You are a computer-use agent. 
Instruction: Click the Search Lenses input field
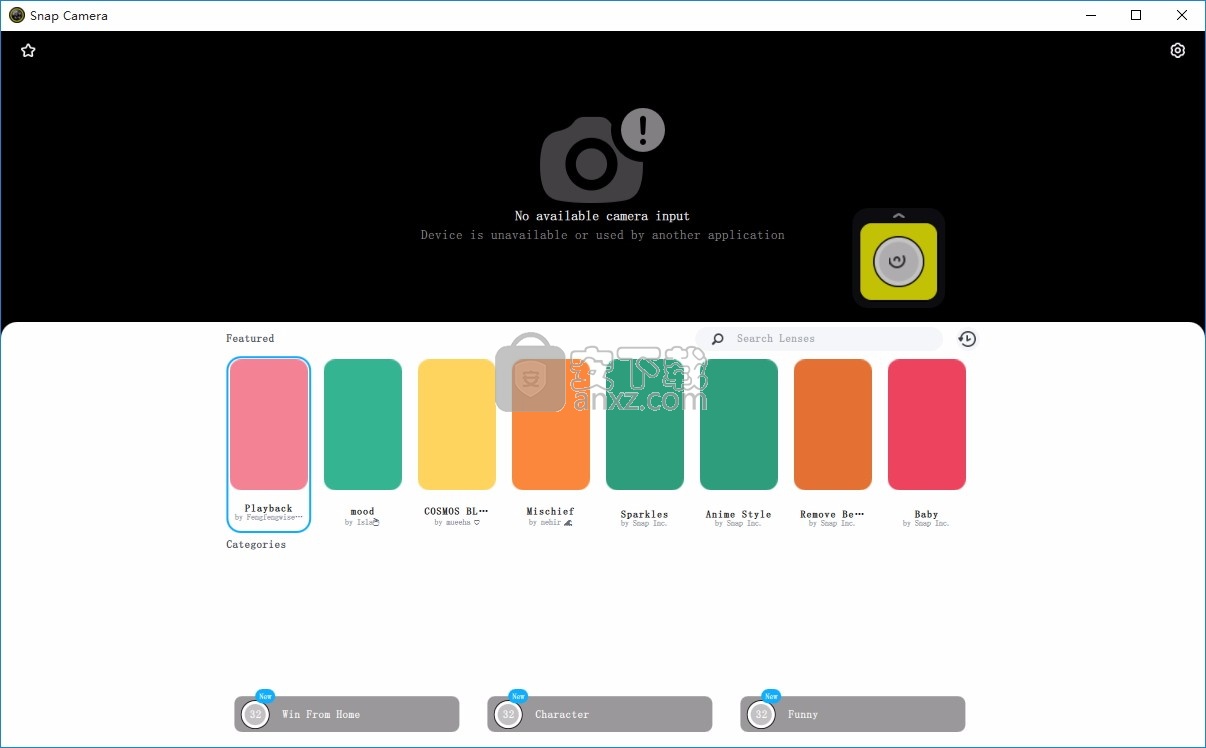(819, 339)
